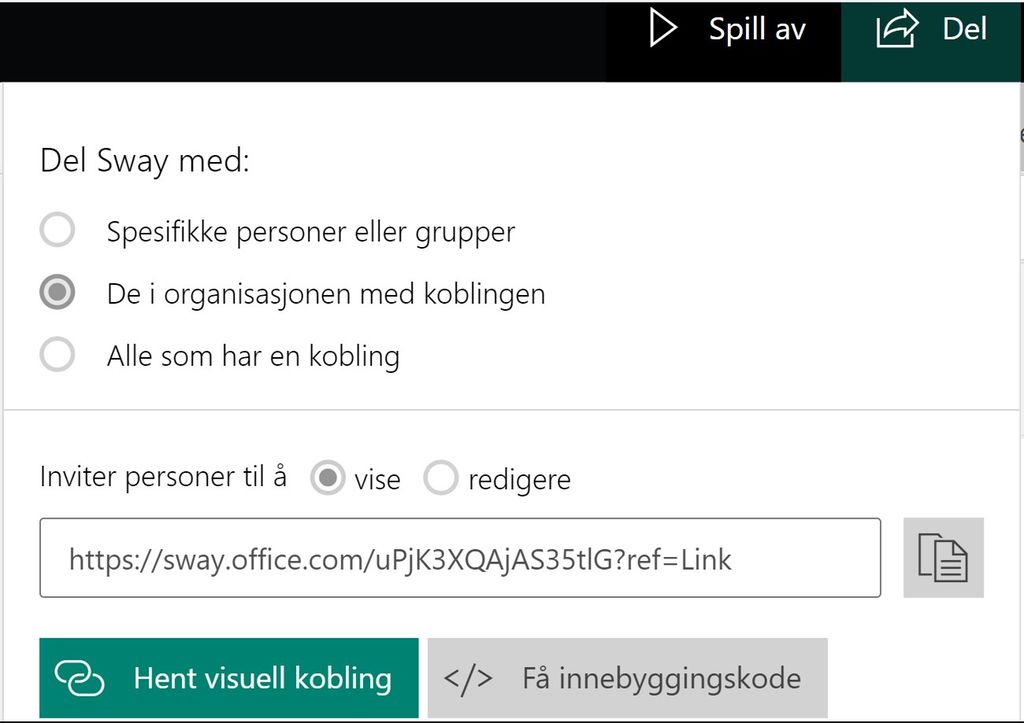This screenshot has height=723, width=1024.
Task: Enable the 'vise' invite permission
Action: [329, 478]
